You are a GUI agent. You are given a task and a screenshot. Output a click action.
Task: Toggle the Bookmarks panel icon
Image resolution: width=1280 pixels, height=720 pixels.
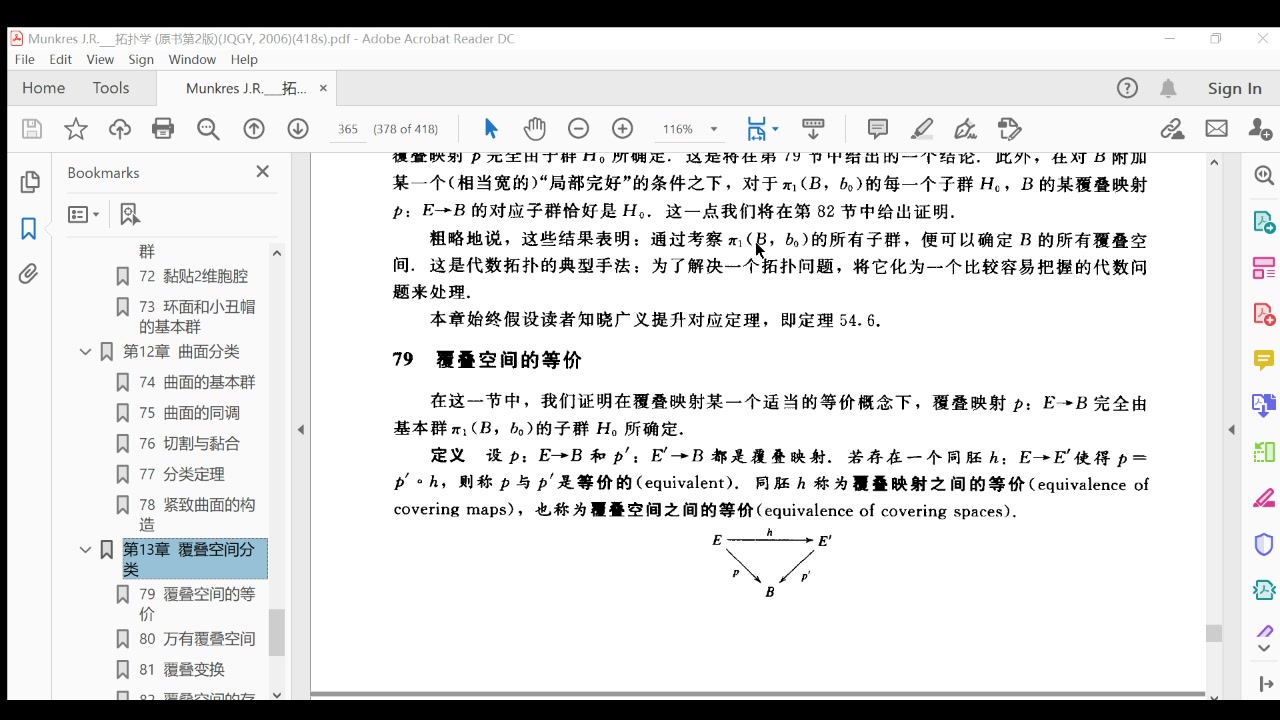(28, 229)
